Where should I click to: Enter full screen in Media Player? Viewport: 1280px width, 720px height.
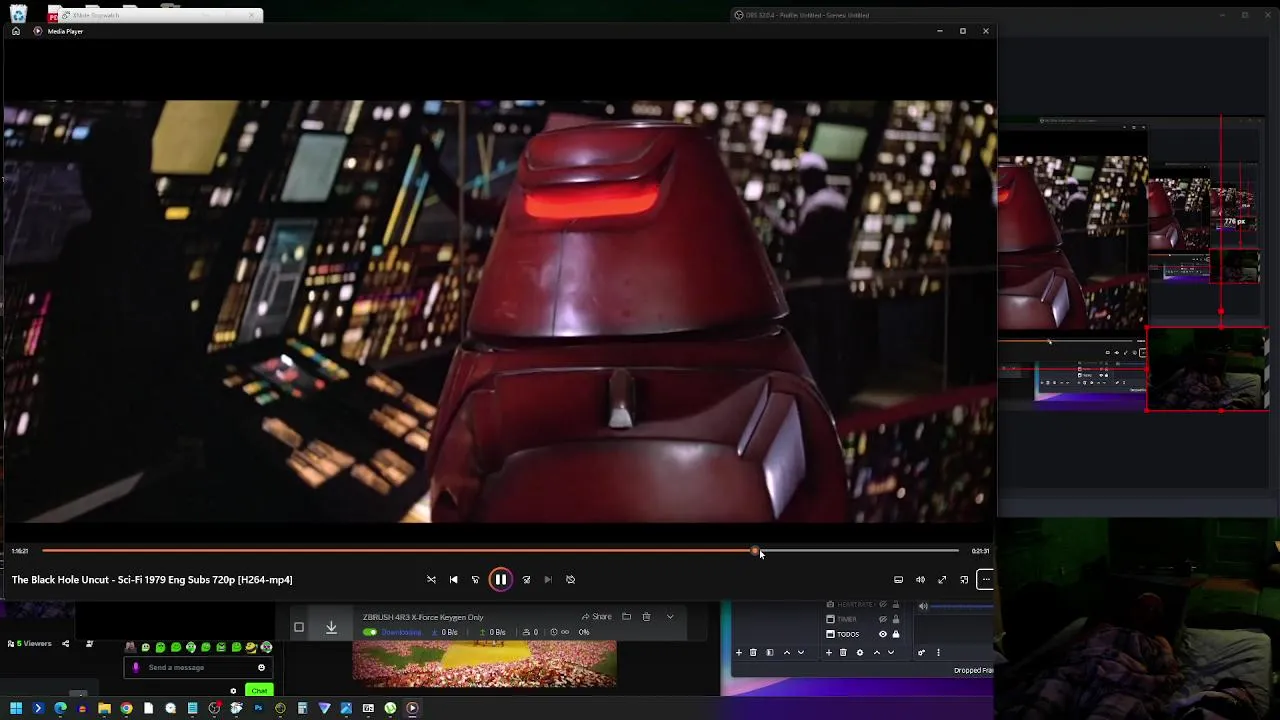(x=942, y=579)
